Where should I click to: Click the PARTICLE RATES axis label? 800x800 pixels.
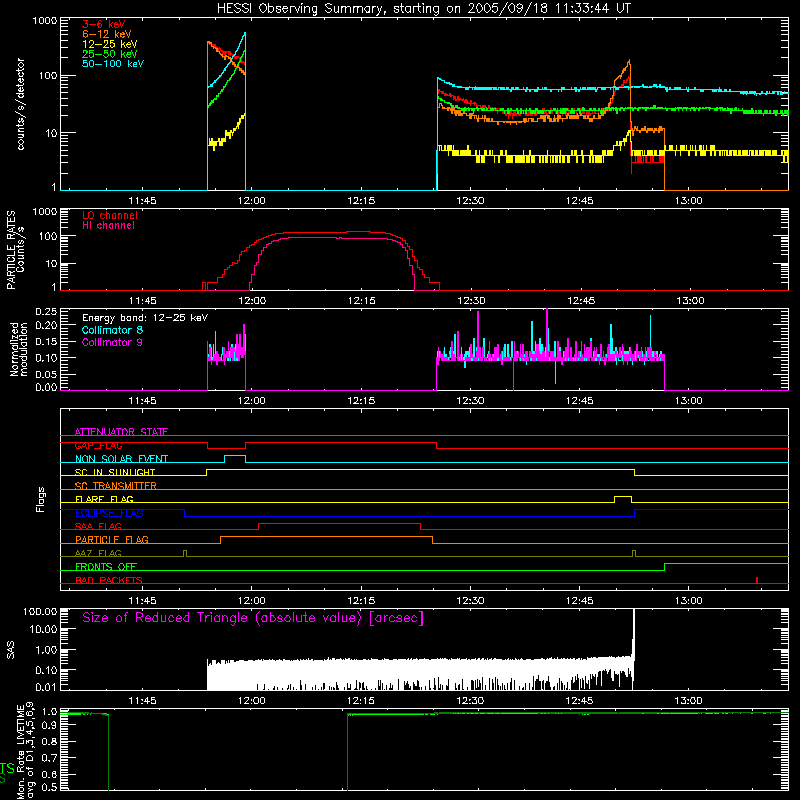pos(15,250)
